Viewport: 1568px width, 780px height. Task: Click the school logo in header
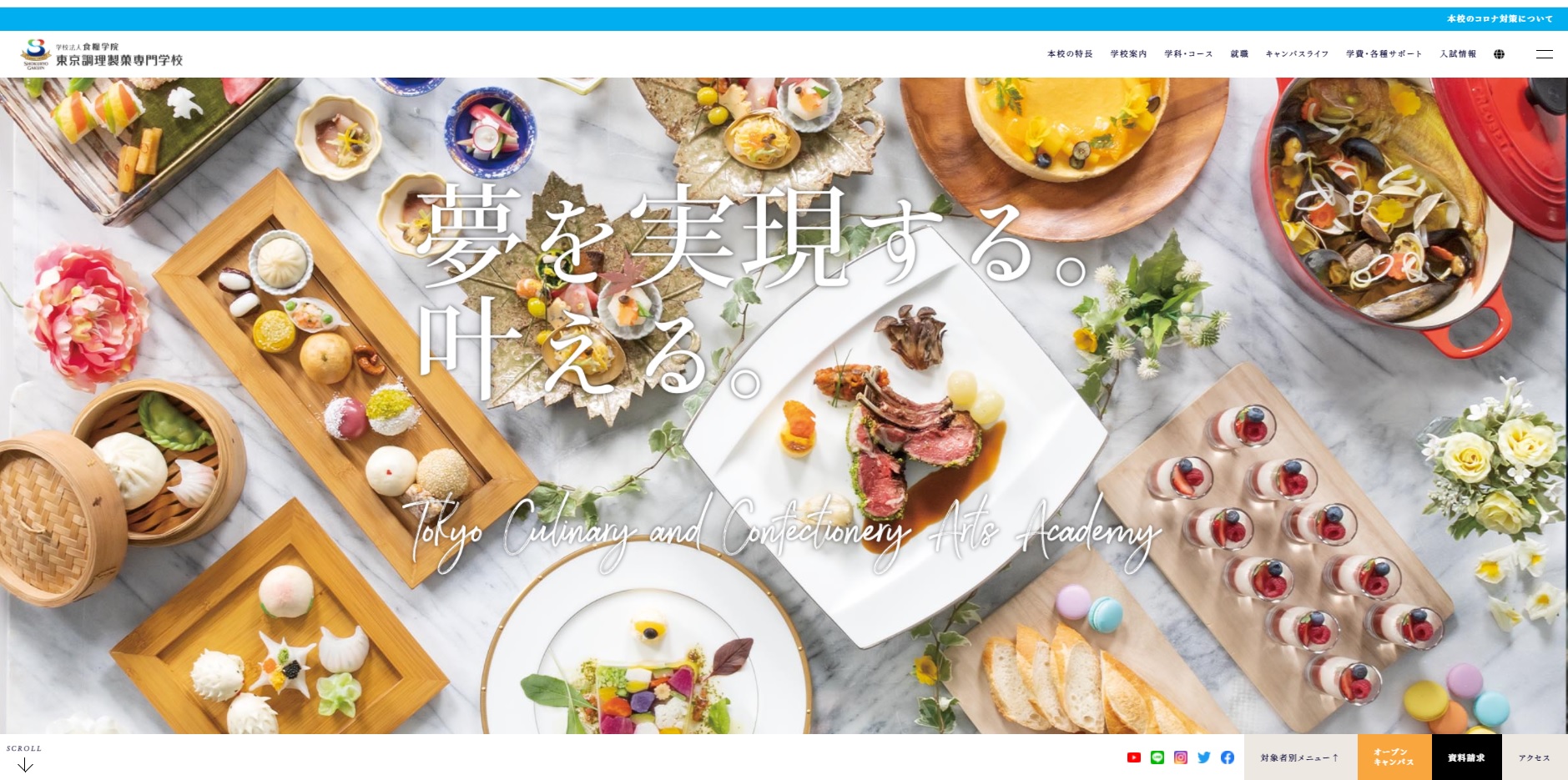102,54
